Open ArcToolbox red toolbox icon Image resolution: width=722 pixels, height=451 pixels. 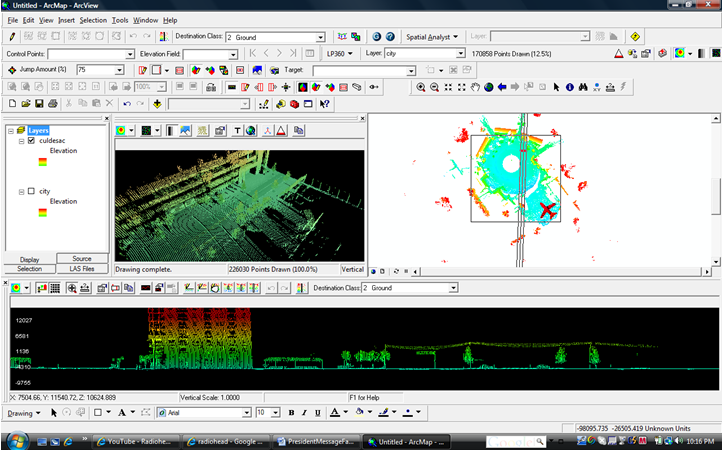(295, 104)
